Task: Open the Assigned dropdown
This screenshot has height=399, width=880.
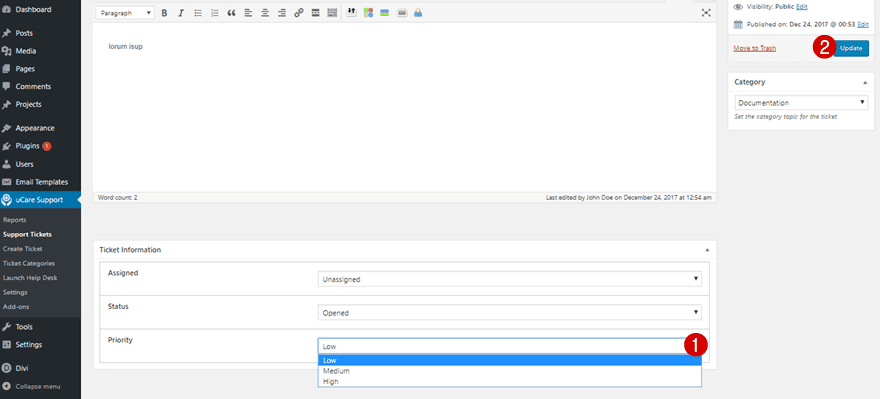Action: (510, 279)
